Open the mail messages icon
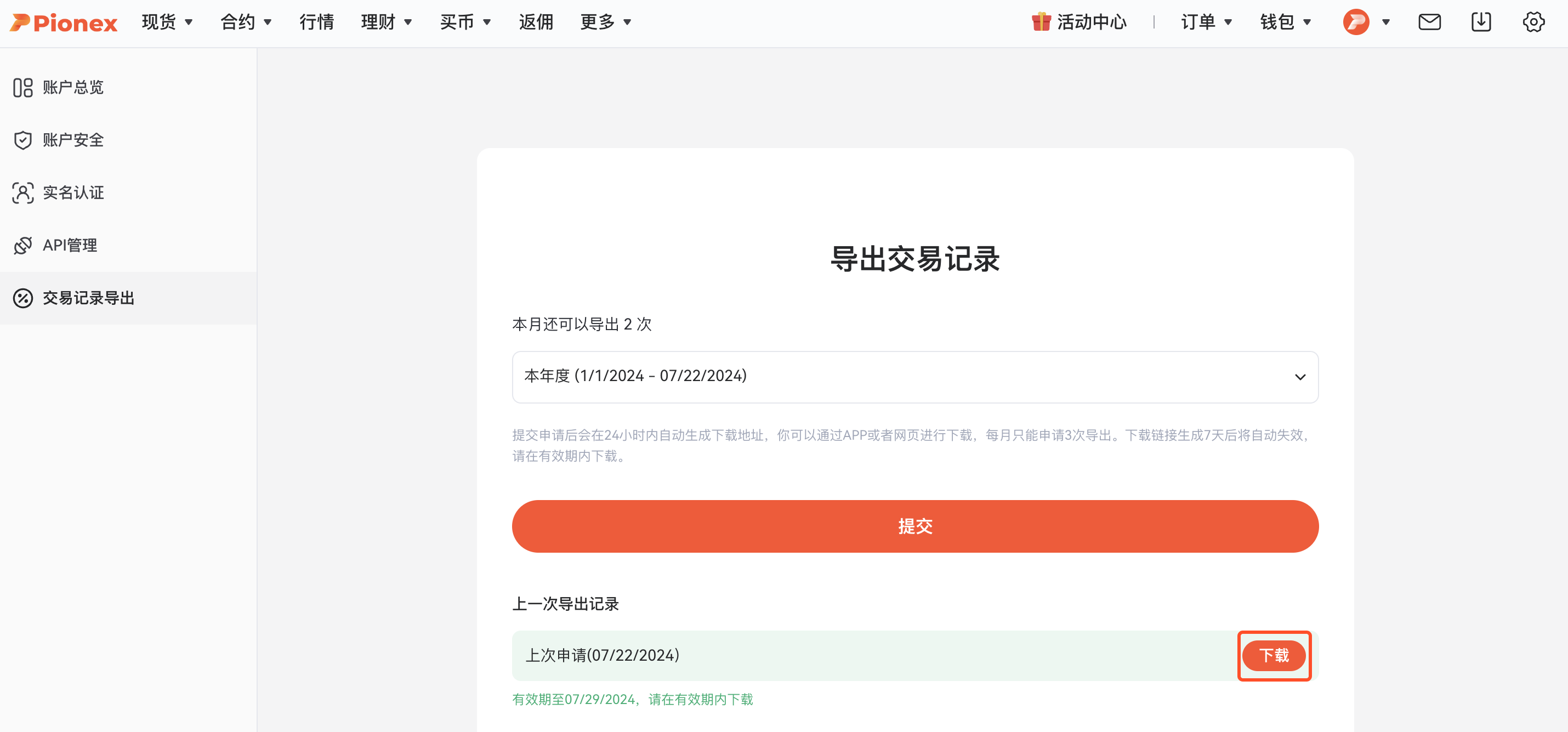The height and width of the screenshot is (732, 1568). click(x=1429, y=22)
